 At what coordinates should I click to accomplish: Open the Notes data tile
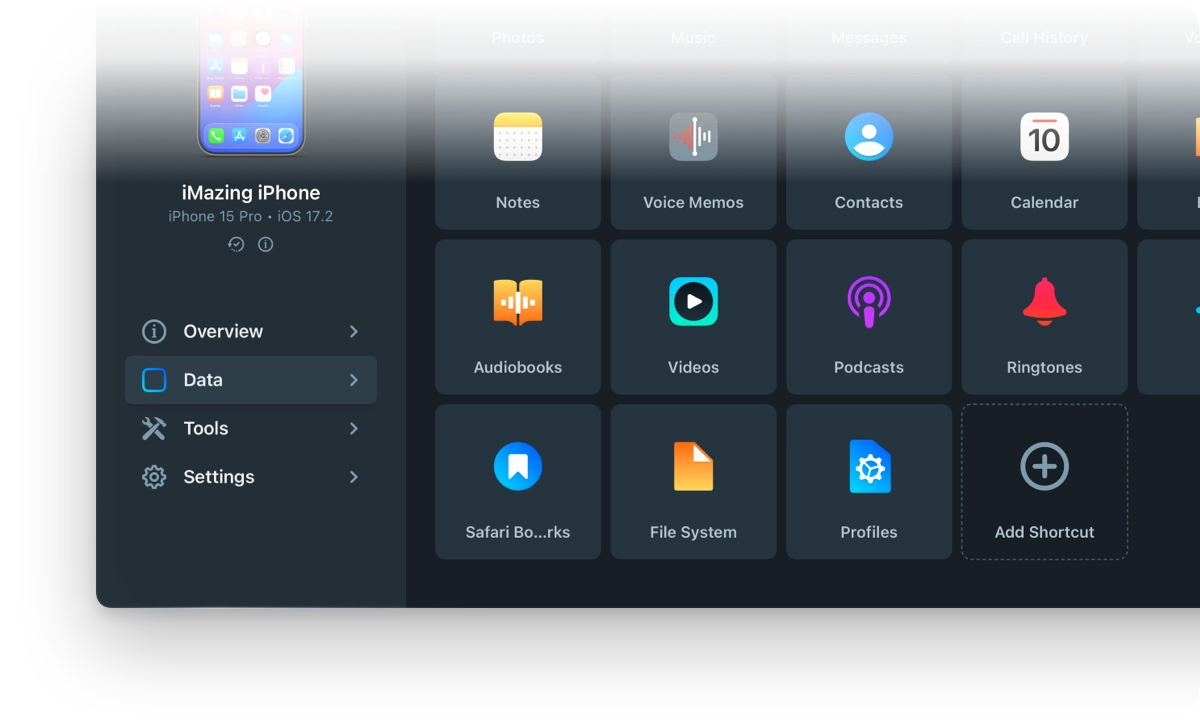coord(517,152)
